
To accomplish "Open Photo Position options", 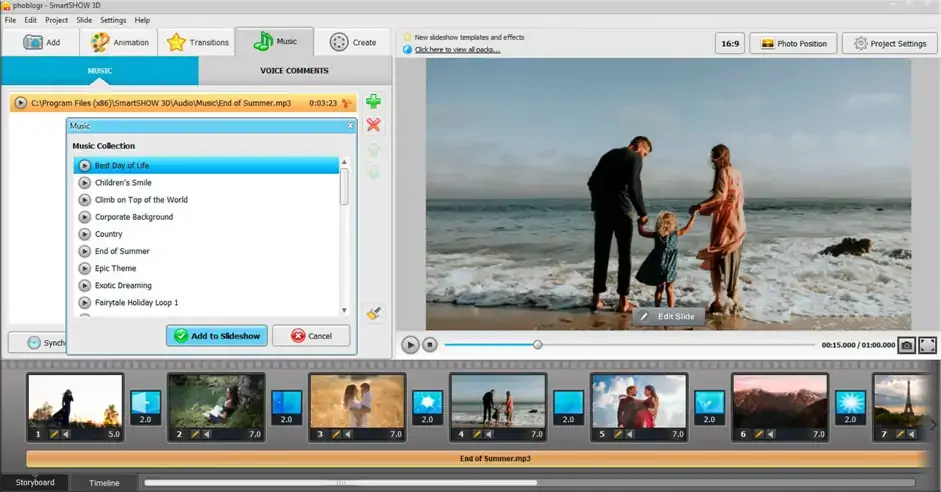I will pyautogui.click(x=793, y=44).
